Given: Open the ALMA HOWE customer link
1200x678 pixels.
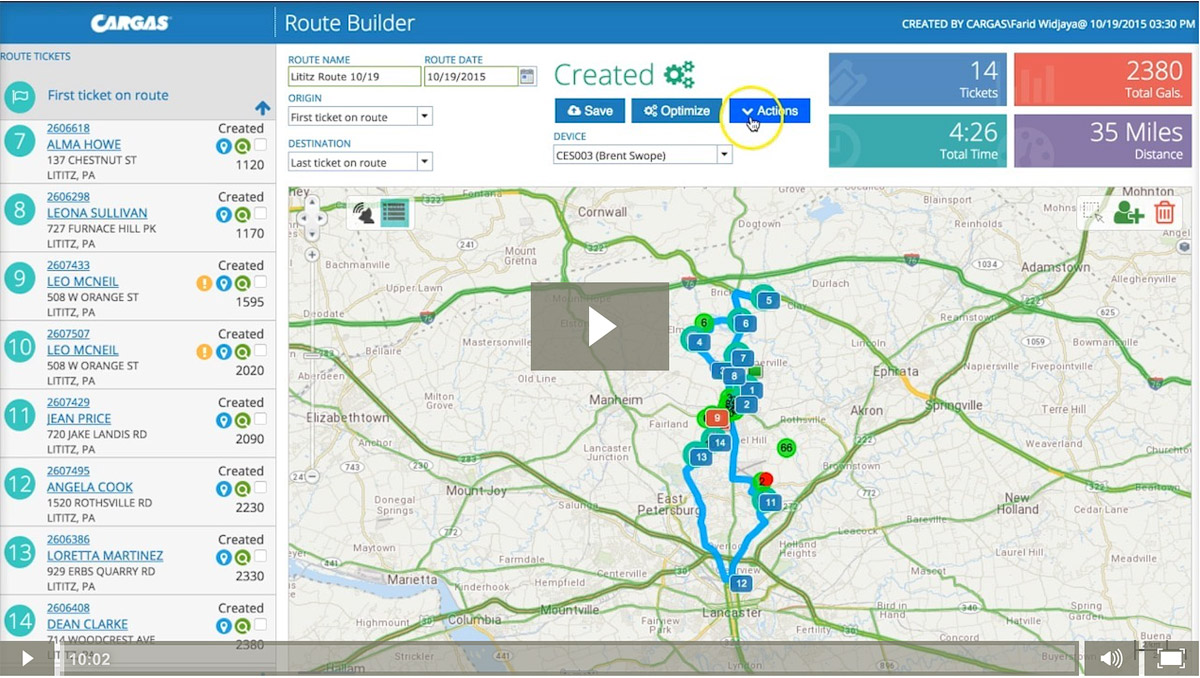Looking at the screenshot, I should 84,144.
